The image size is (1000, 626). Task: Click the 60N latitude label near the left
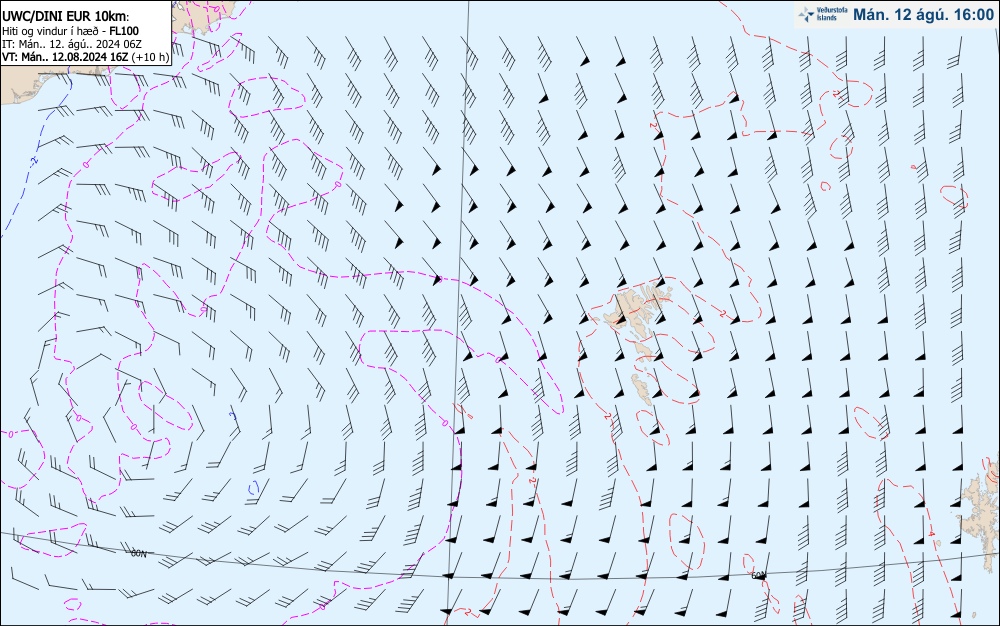coord(138,553)
